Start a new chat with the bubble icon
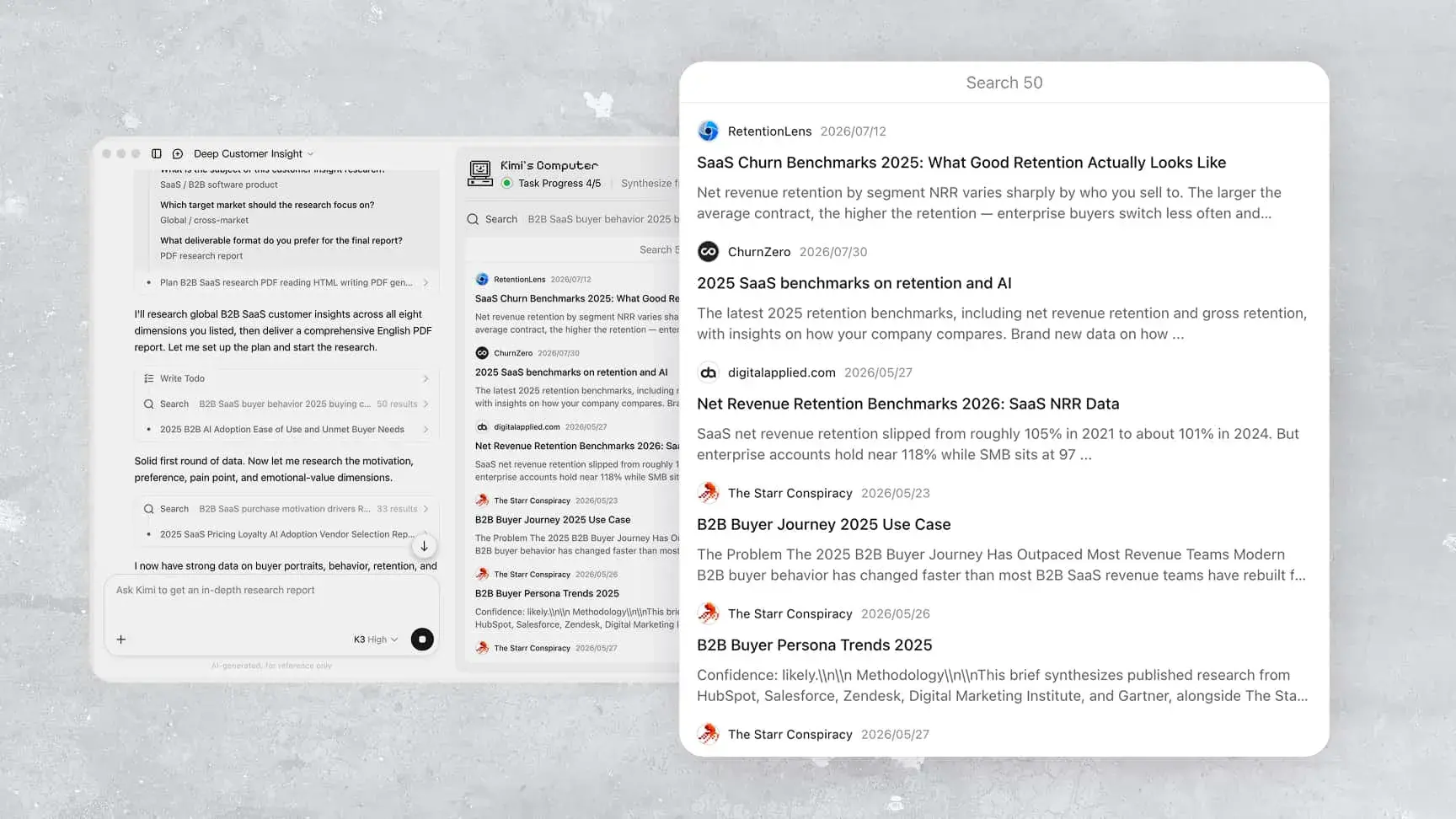The width and height of the screenshot is (1456, 819). (x=178, y=153)
